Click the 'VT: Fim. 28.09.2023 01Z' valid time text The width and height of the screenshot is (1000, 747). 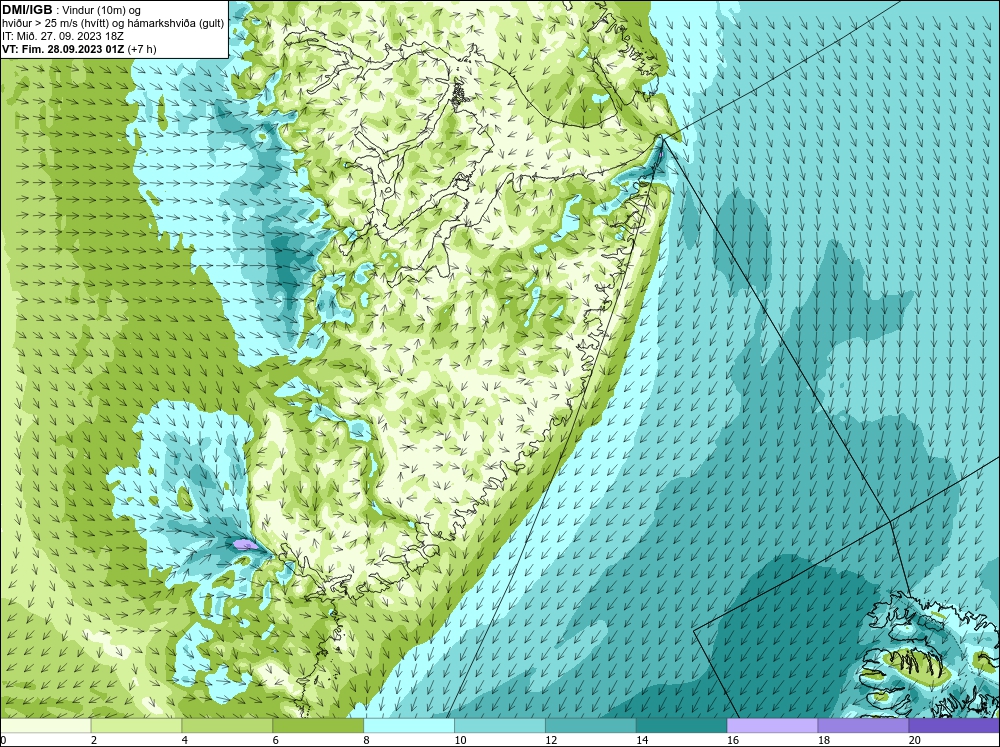tap(63, 49)
